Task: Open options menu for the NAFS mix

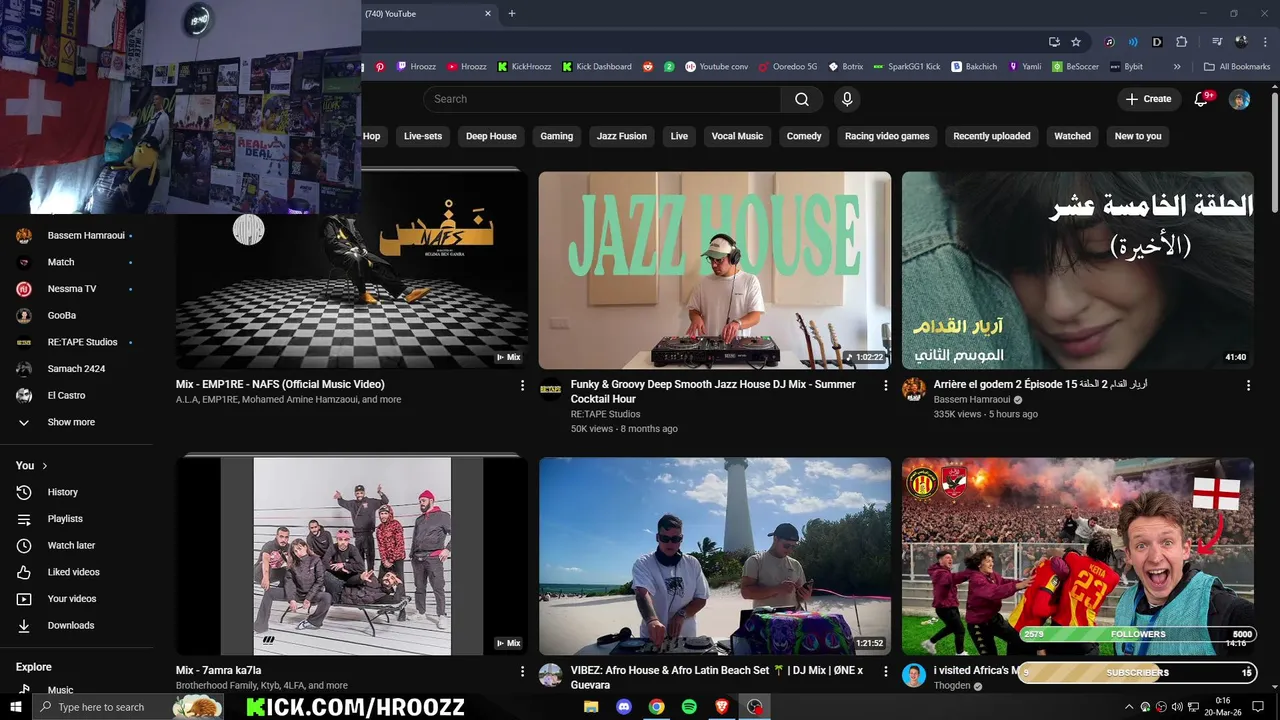Action: (x=522, y=385)
